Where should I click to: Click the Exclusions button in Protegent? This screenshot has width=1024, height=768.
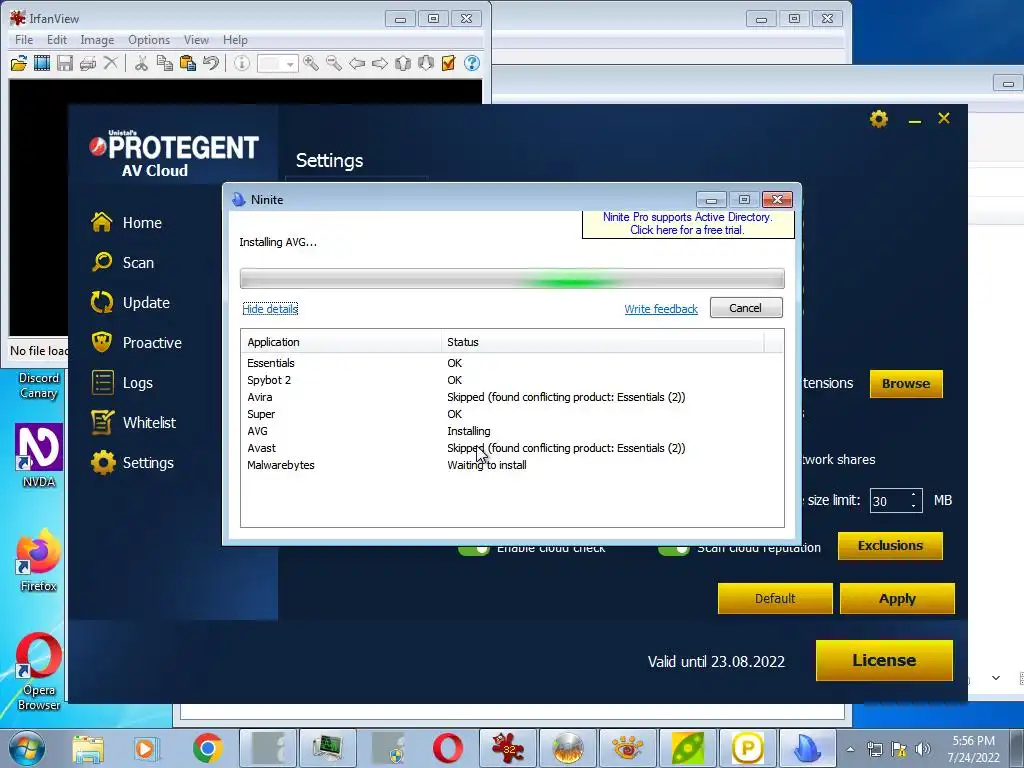click(890, 546)
